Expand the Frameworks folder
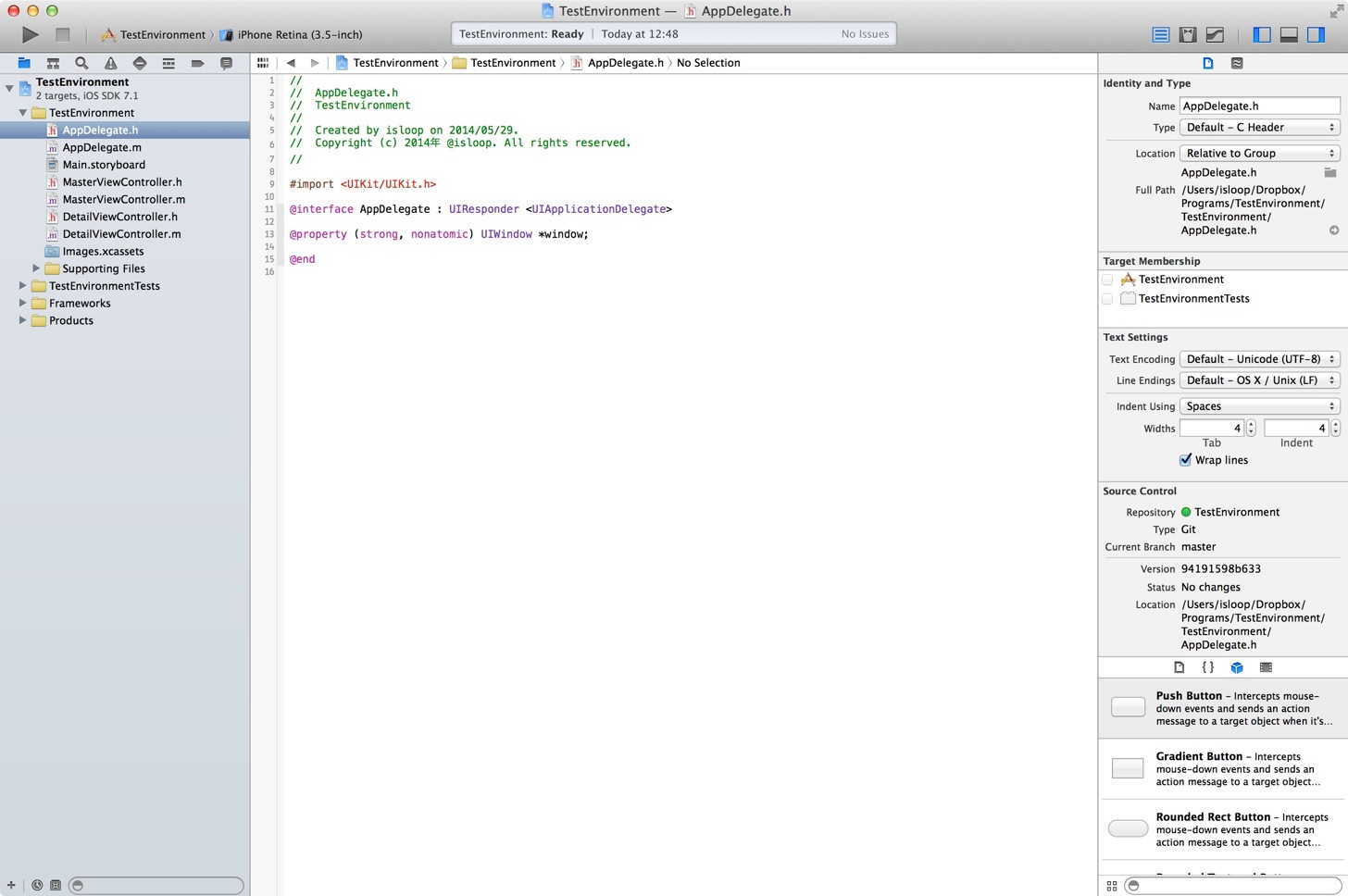1348x896 pixels. [x=23, y=304]
